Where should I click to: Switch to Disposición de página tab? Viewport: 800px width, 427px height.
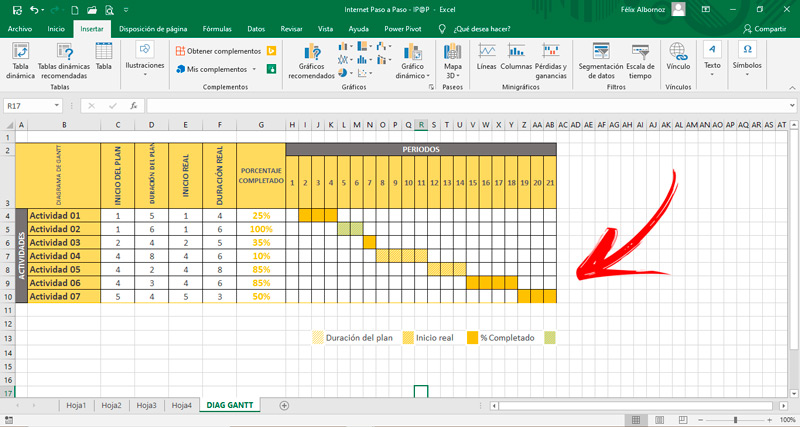tap(153, 29)
